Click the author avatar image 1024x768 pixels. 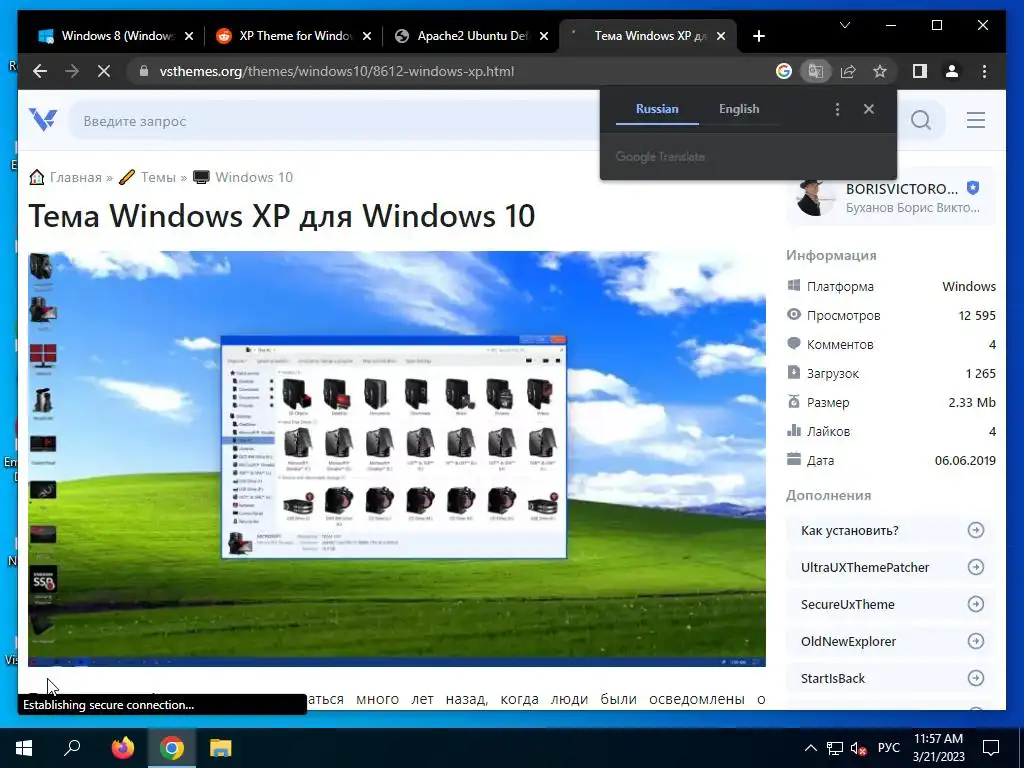tap(816, 197)
